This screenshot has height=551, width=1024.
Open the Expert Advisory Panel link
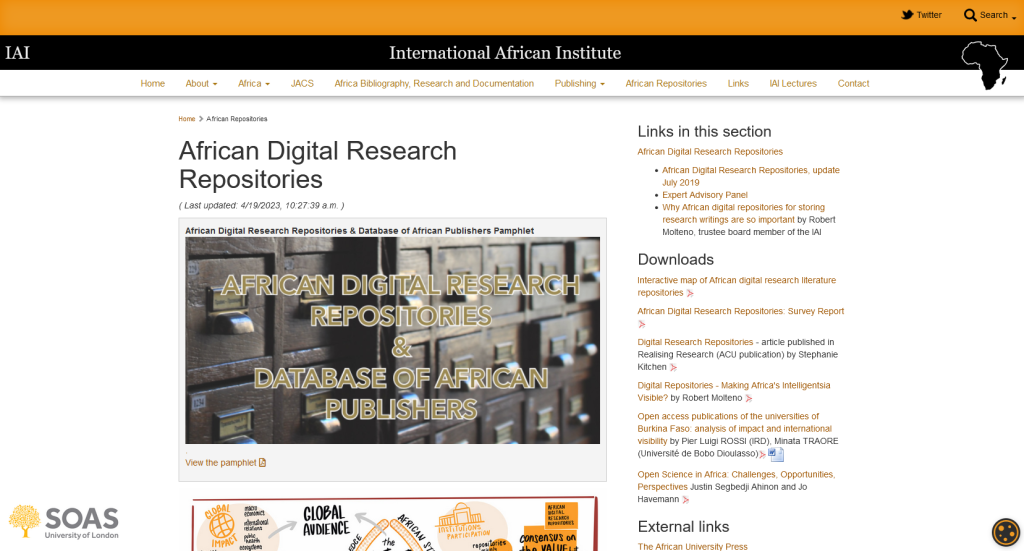pos(705,195)
